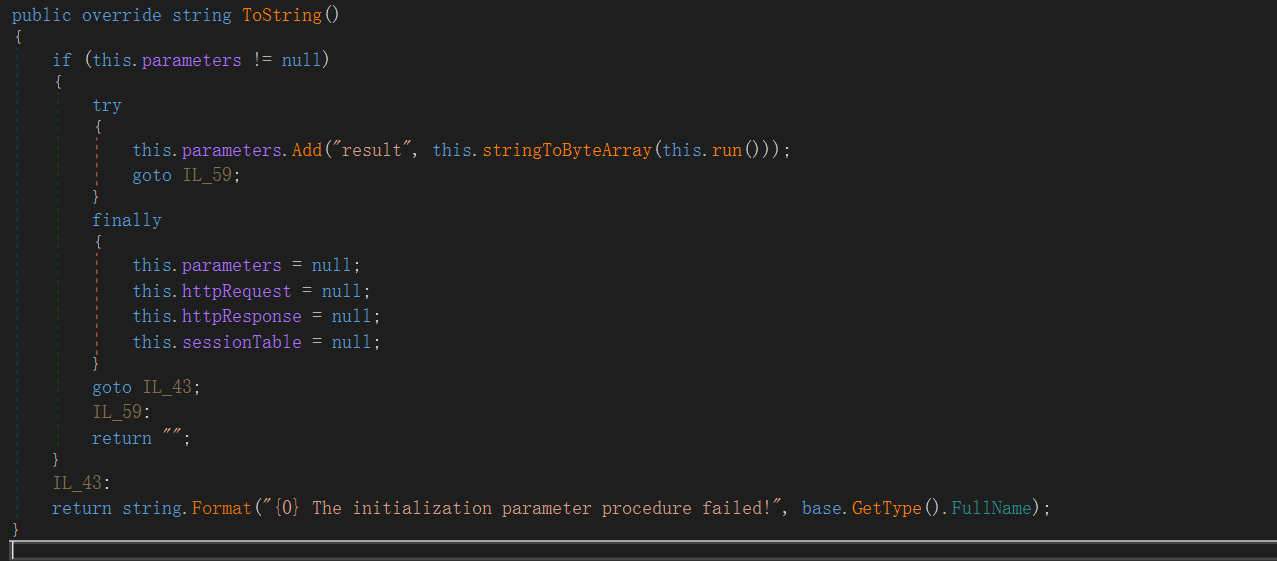The height and width of the screenshot is (561, 1277).
Task: Click the IL_43: label definition
Action: [81, 483]
